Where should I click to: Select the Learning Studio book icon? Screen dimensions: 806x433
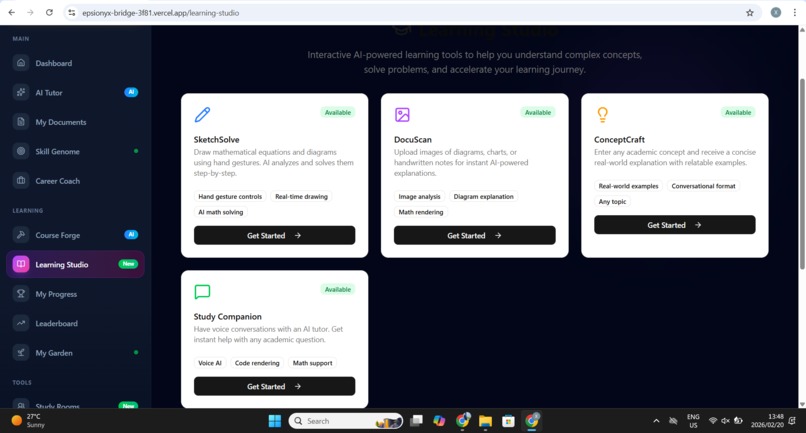coord(21,264)
